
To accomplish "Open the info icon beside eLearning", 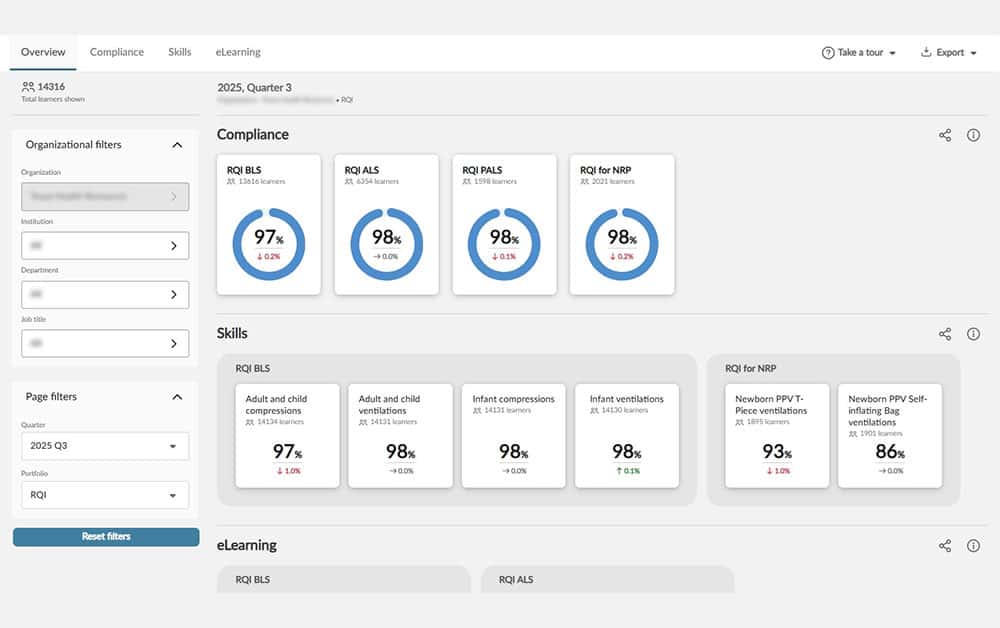I will pos(973,546).
